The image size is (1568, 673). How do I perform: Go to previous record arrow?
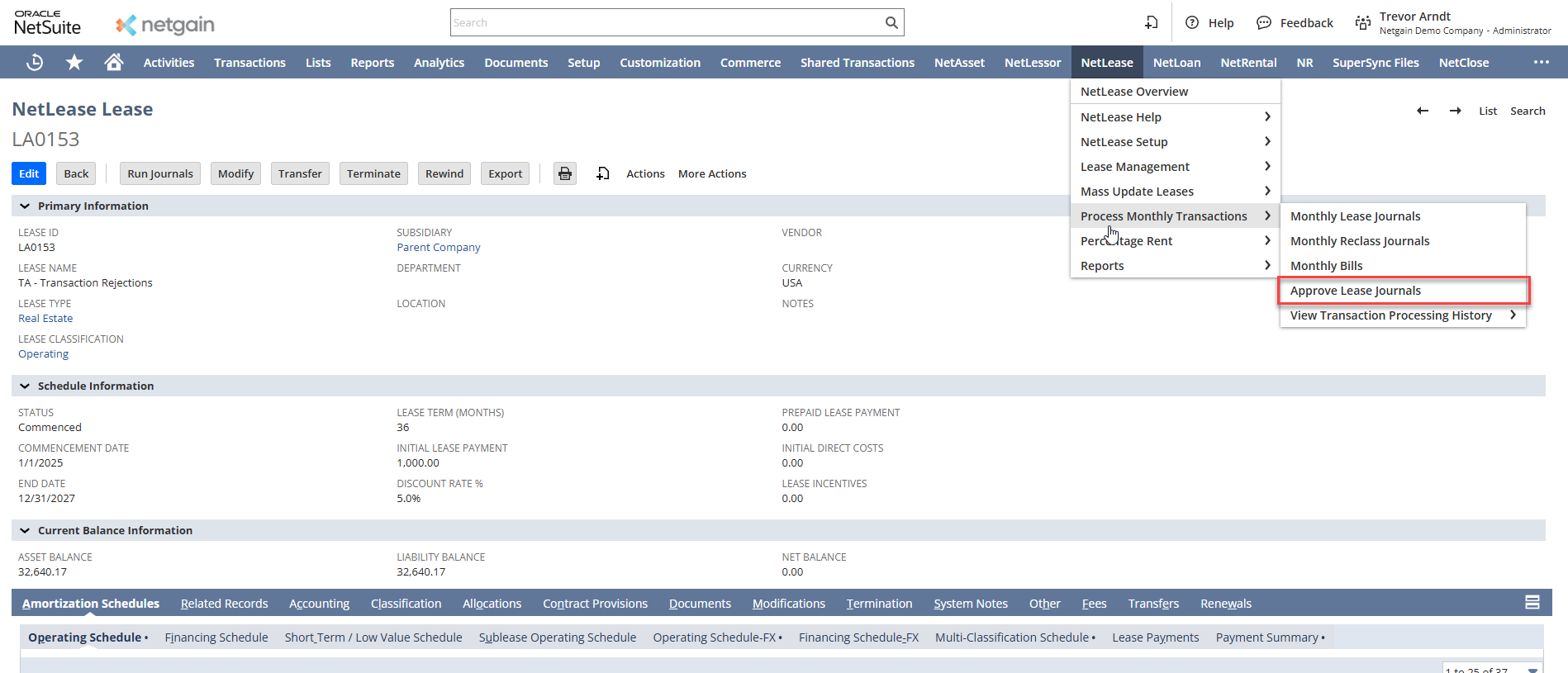pyautogui.click(x=1423, y=111)
